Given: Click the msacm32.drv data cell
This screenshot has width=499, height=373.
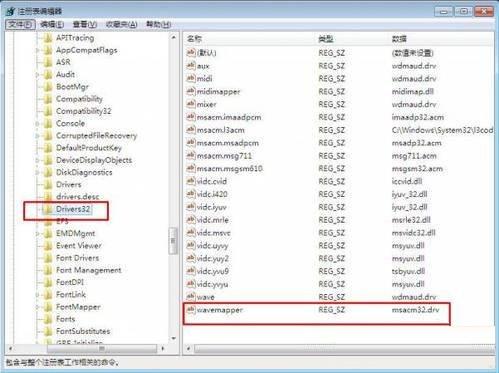Looking at the screenshot, I should [416, 310].
